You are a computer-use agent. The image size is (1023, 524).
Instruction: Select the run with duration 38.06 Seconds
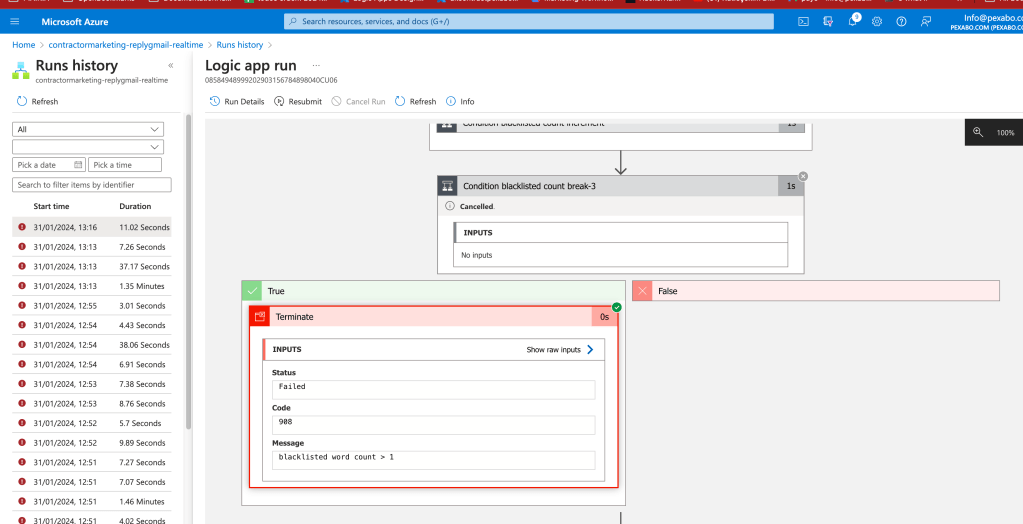92,345
